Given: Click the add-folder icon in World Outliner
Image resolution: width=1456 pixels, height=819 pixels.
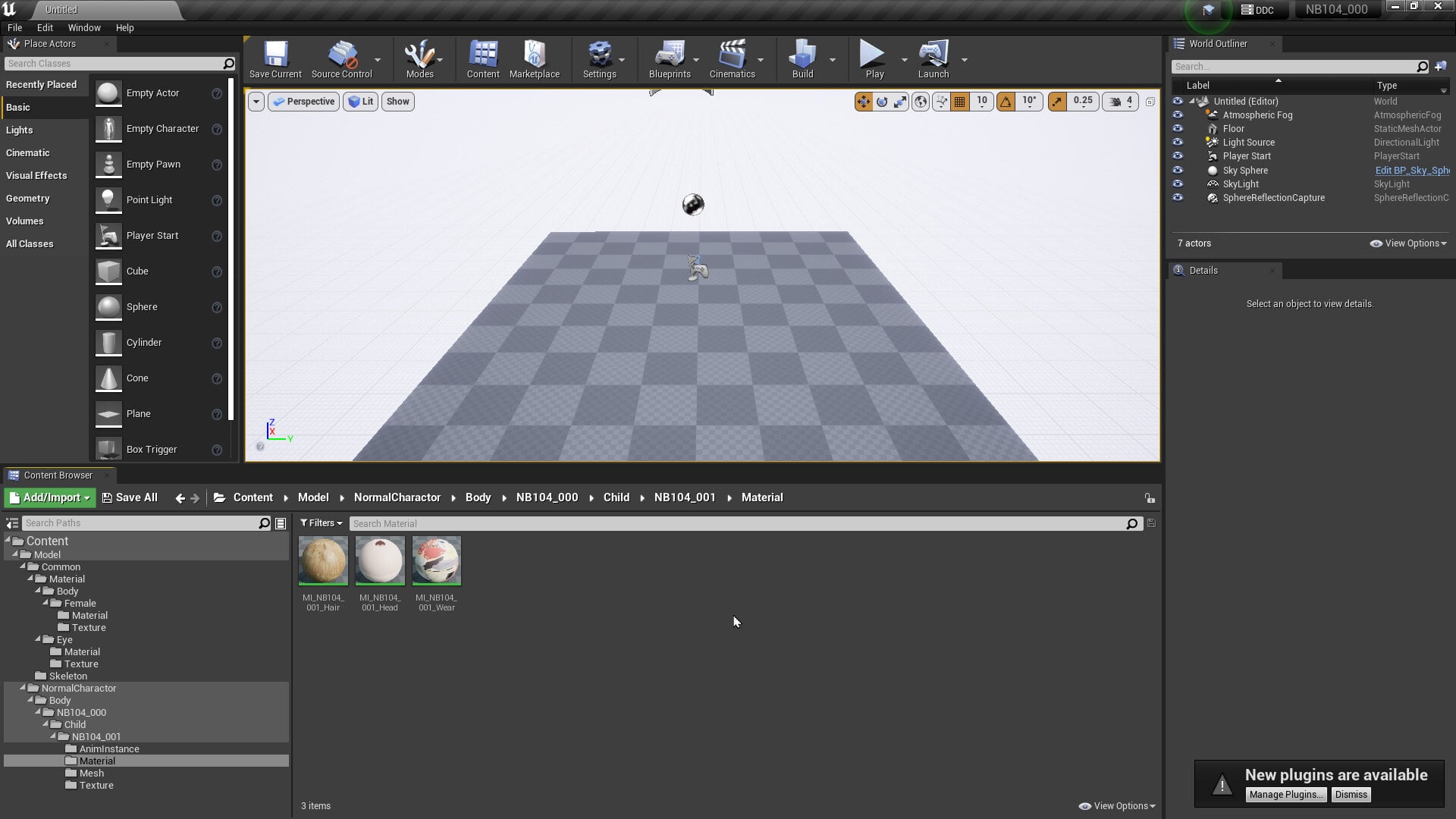Looking at the screenshot, I should point(1441,67).
